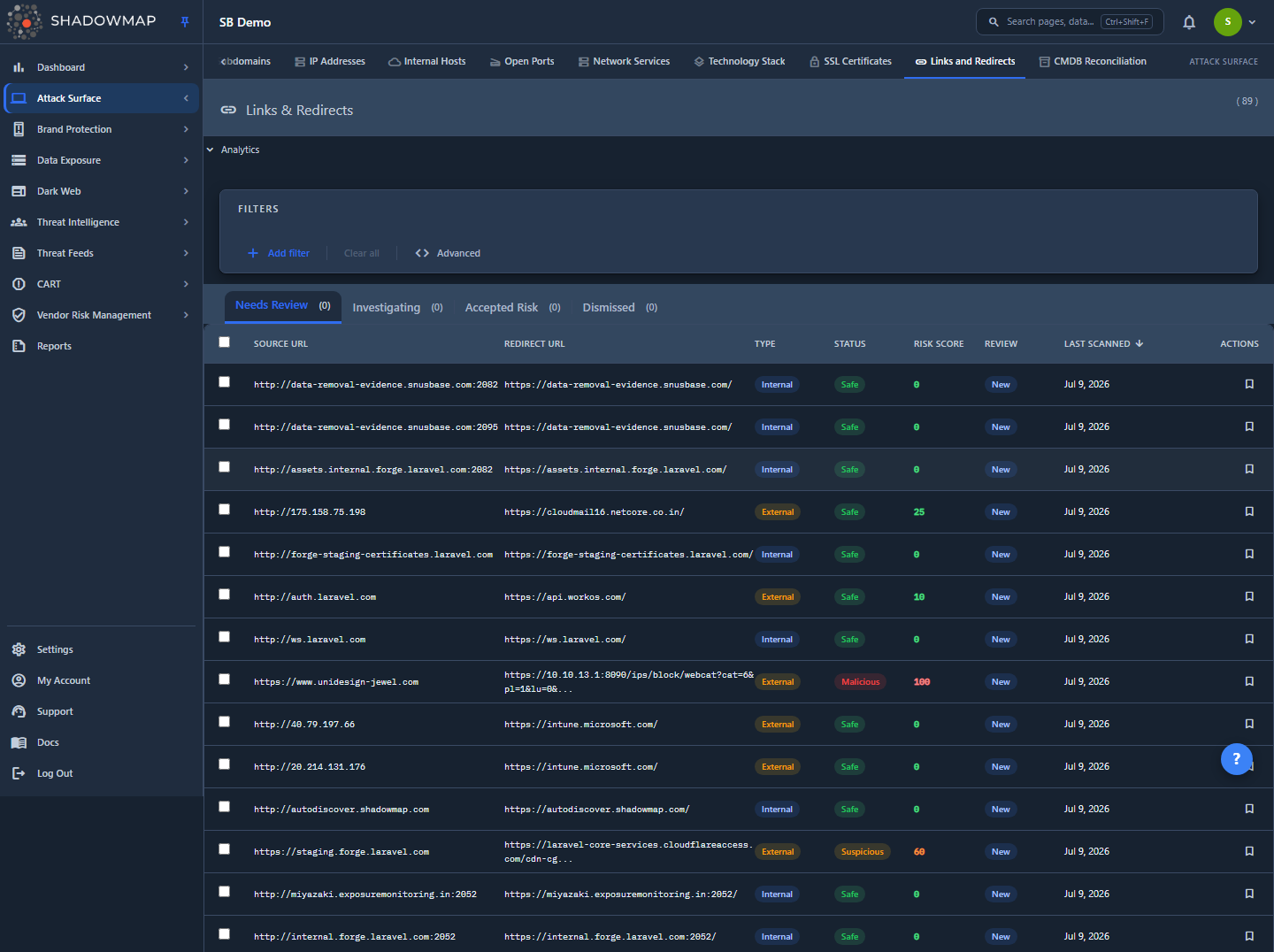Expand the Dark Web chevron
Screen dimensions: 1274x952
point(186,191)
